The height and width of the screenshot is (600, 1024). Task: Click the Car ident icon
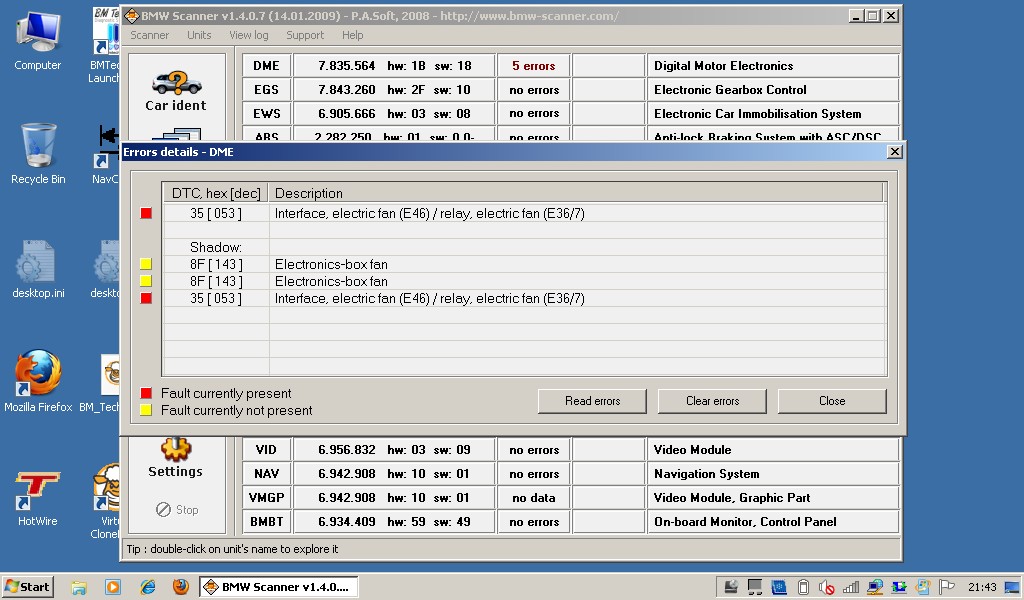176,83
